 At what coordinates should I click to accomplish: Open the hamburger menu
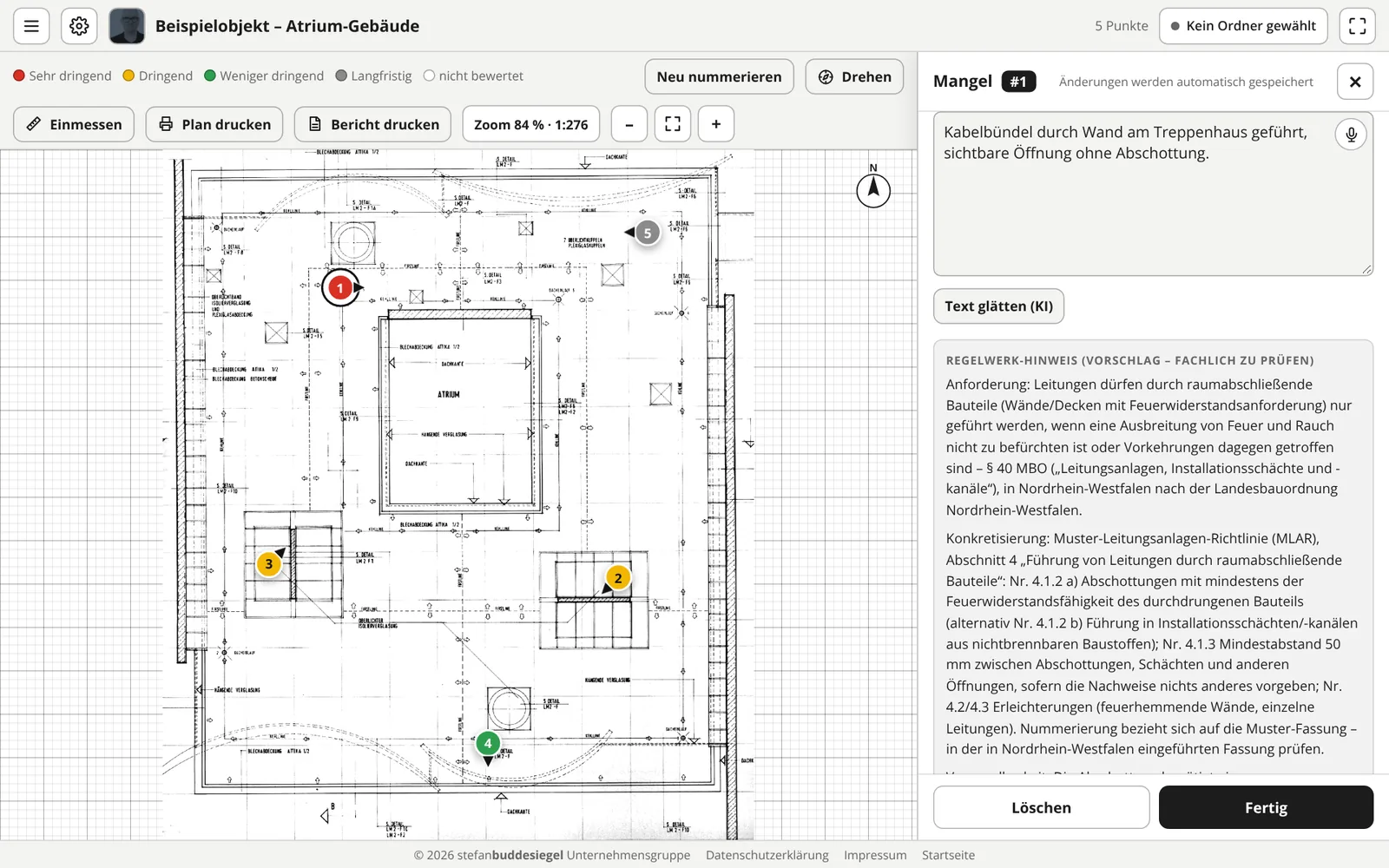coord(31,26)
